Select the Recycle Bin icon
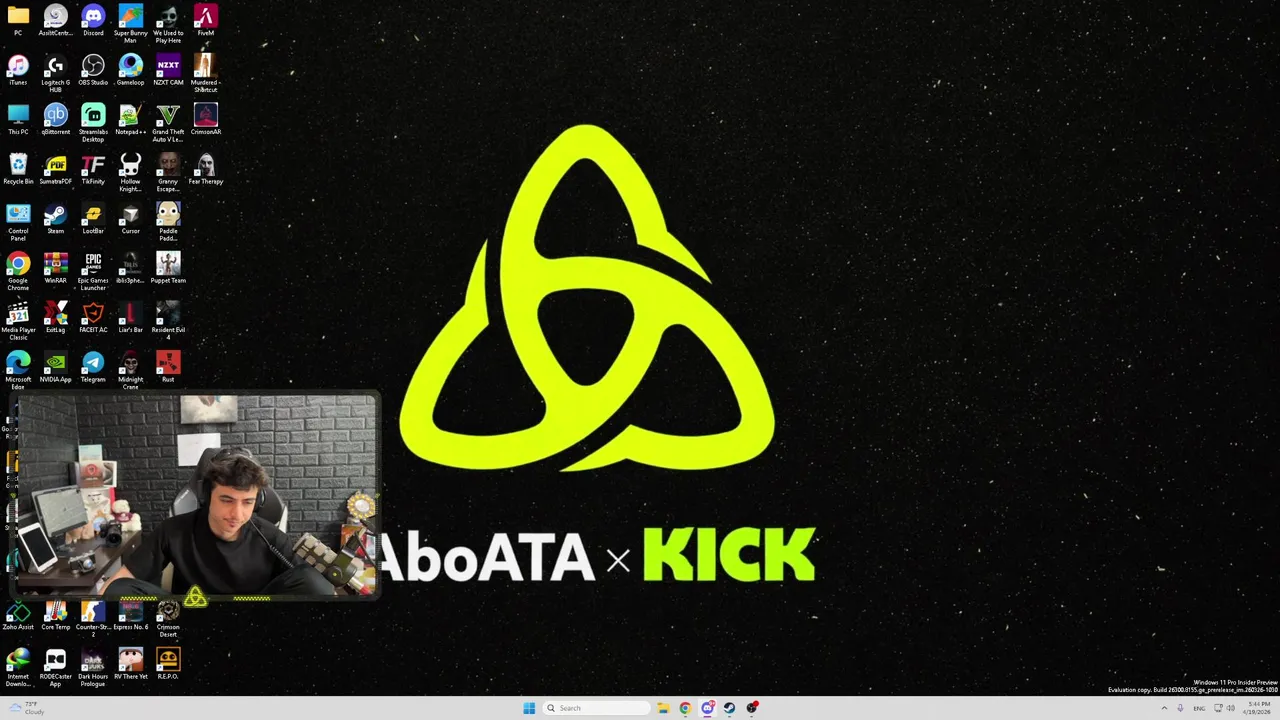This screenshot has height=720, width=1280. coord(18,169)
